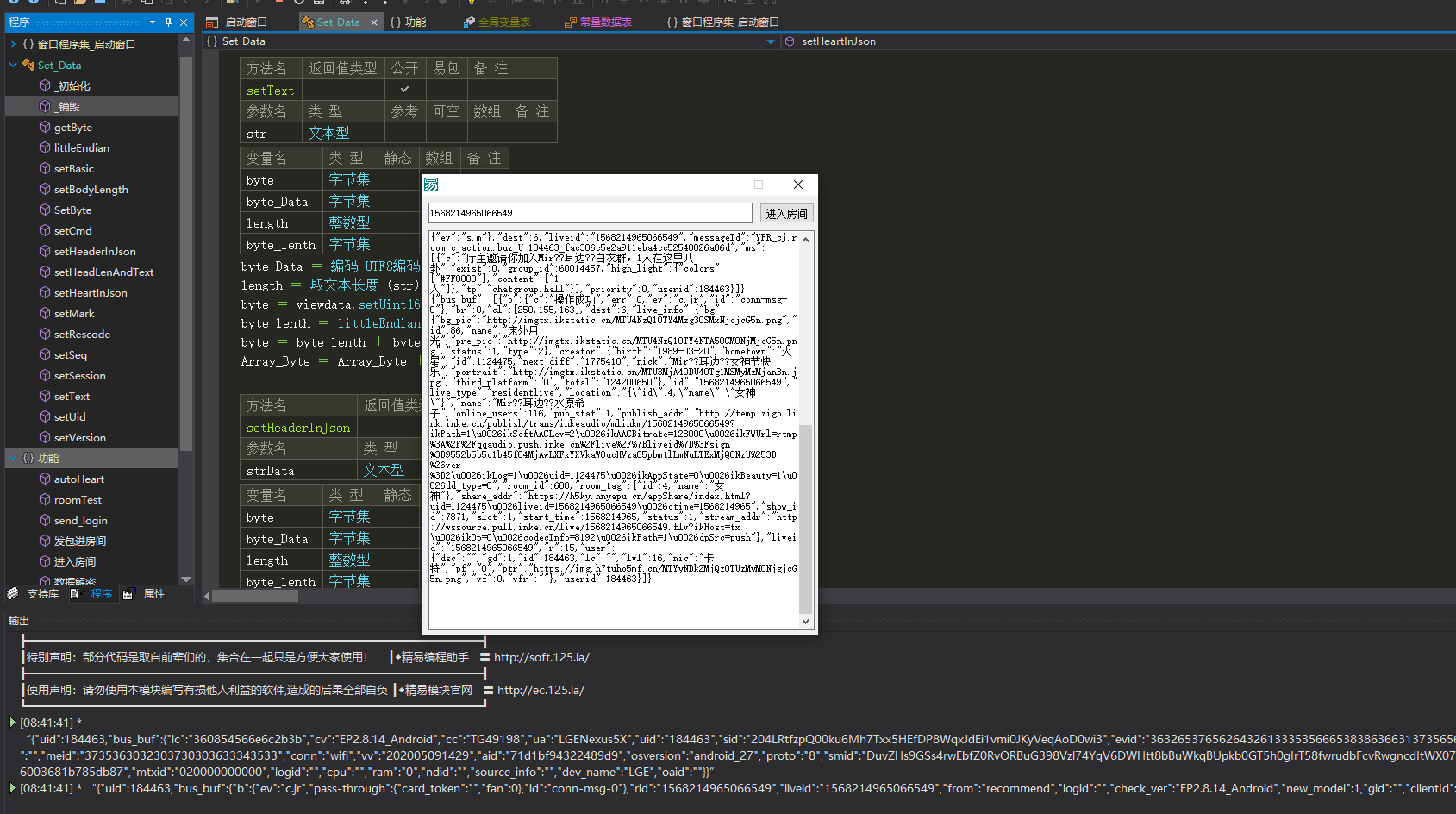Close the 程序 side panel

(x=184, y=22)
